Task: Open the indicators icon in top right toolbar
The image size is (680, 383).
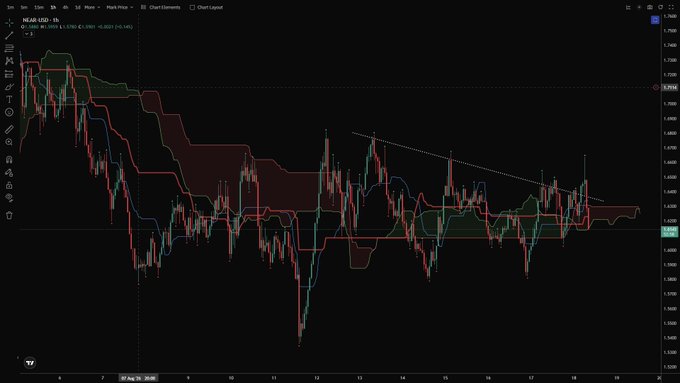Action: point(628,7)
